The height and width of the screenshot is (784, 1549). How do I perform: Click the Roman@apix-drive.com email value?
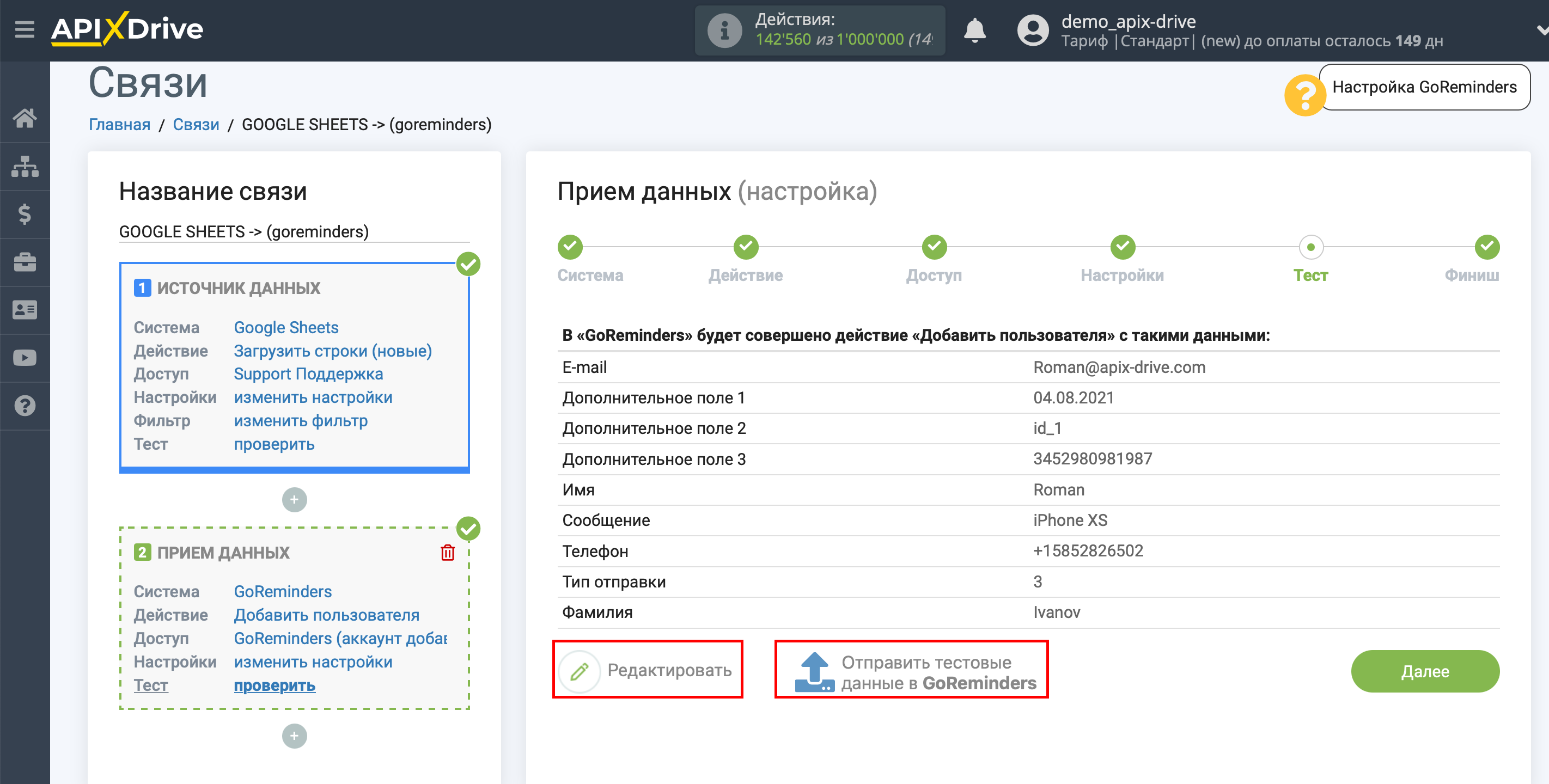(x=1119, y=367)
